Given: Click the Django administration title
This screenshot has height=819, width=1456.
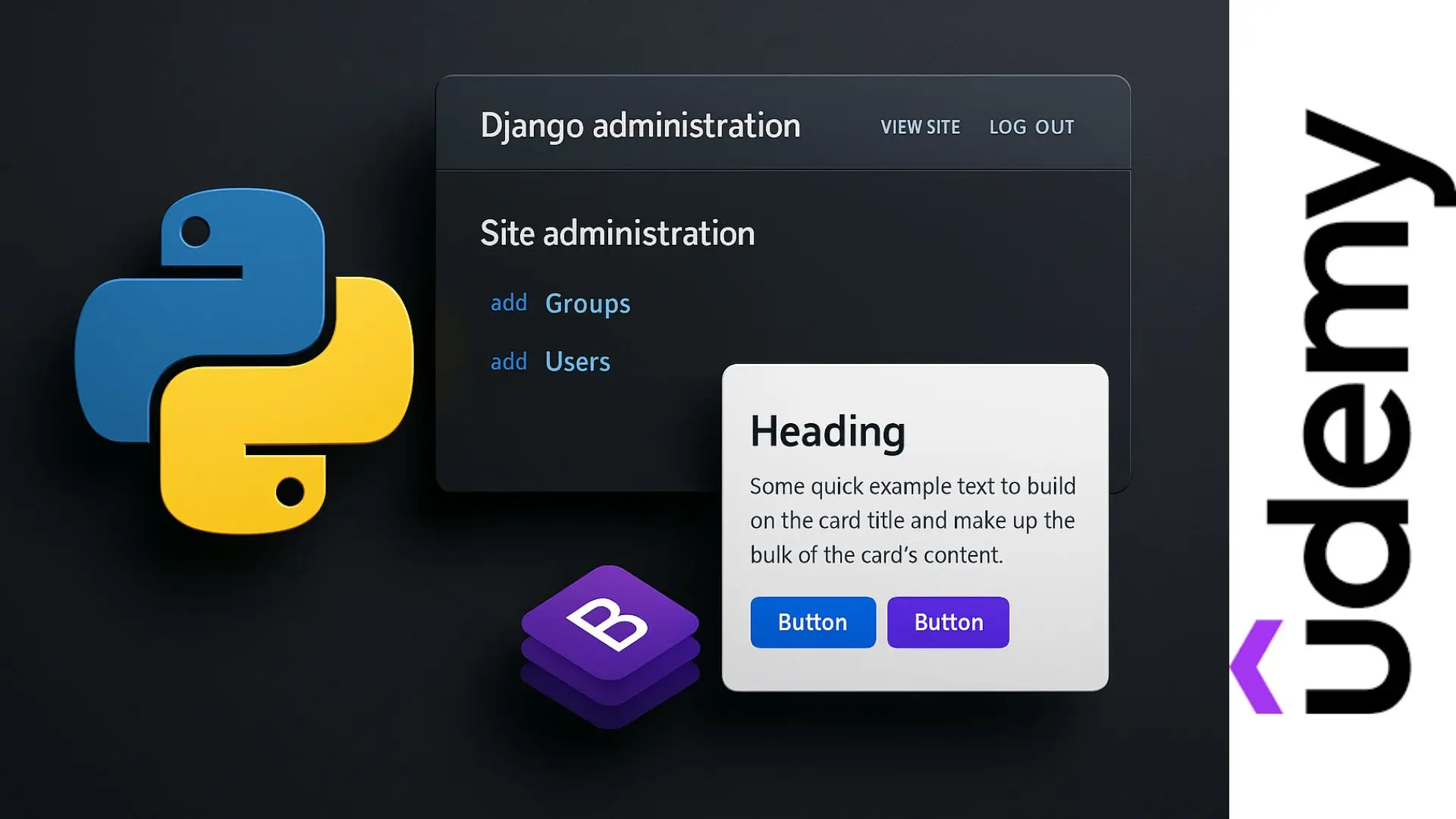Looking at the screenshot, I should coord(640,126).
